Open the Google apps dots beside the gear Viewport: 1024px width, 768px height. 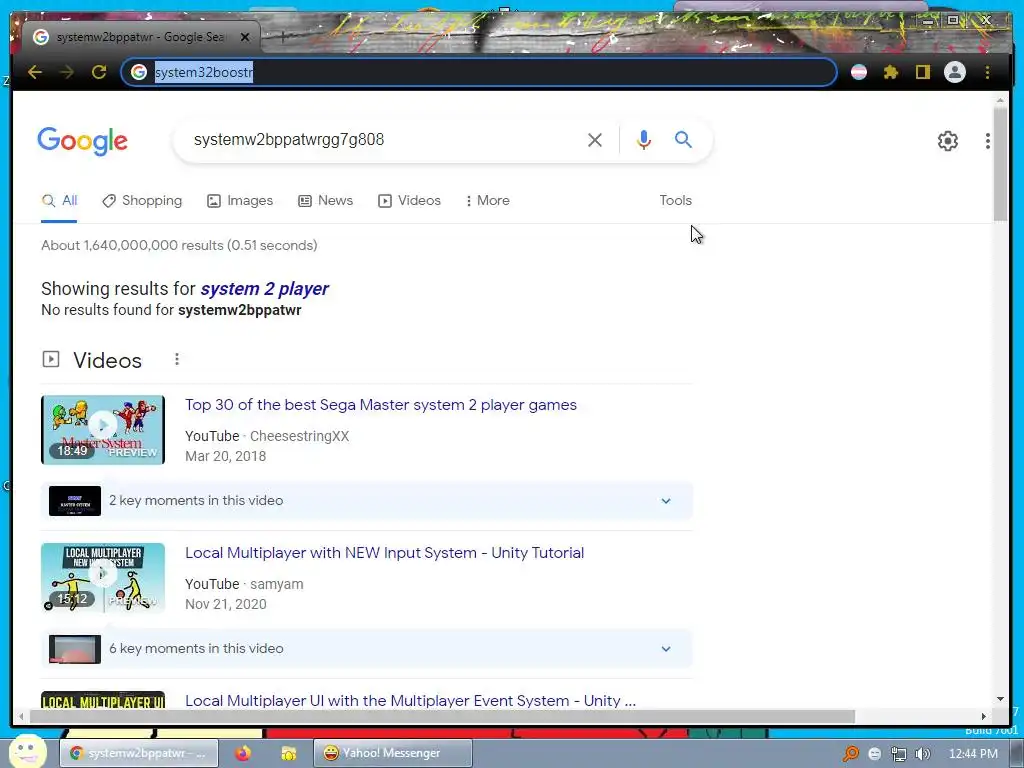[x=987, y=140]
